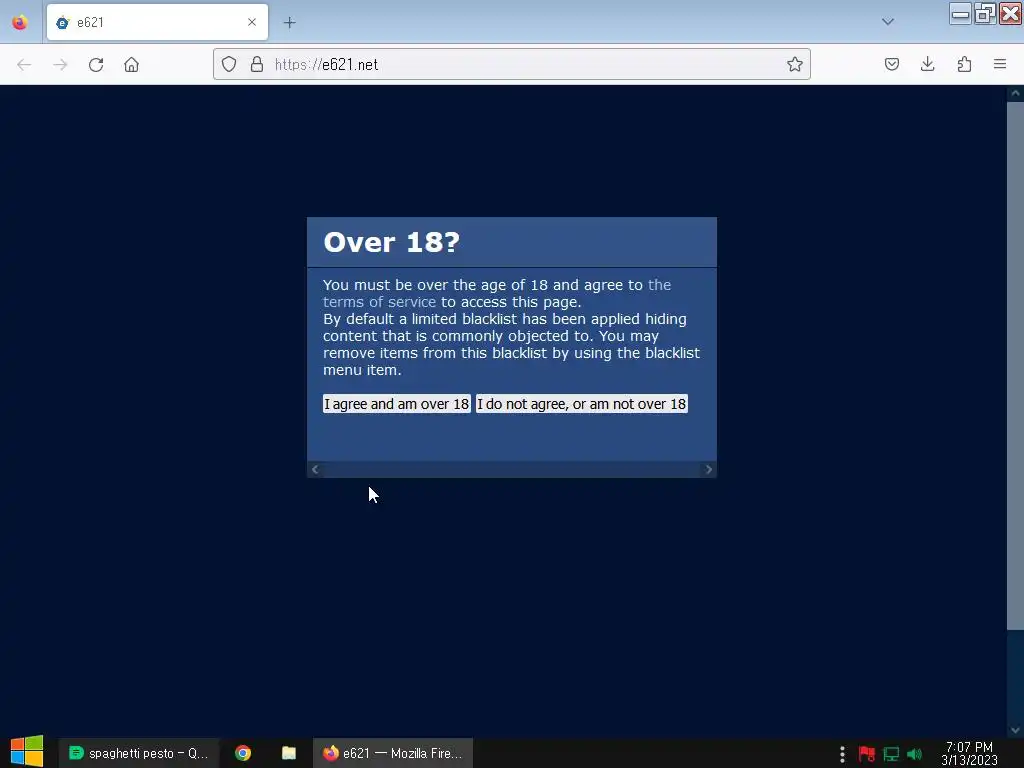1024x768 pixels.
Task: Open the Extensions puzzle icon
Action: pos(964,64)
